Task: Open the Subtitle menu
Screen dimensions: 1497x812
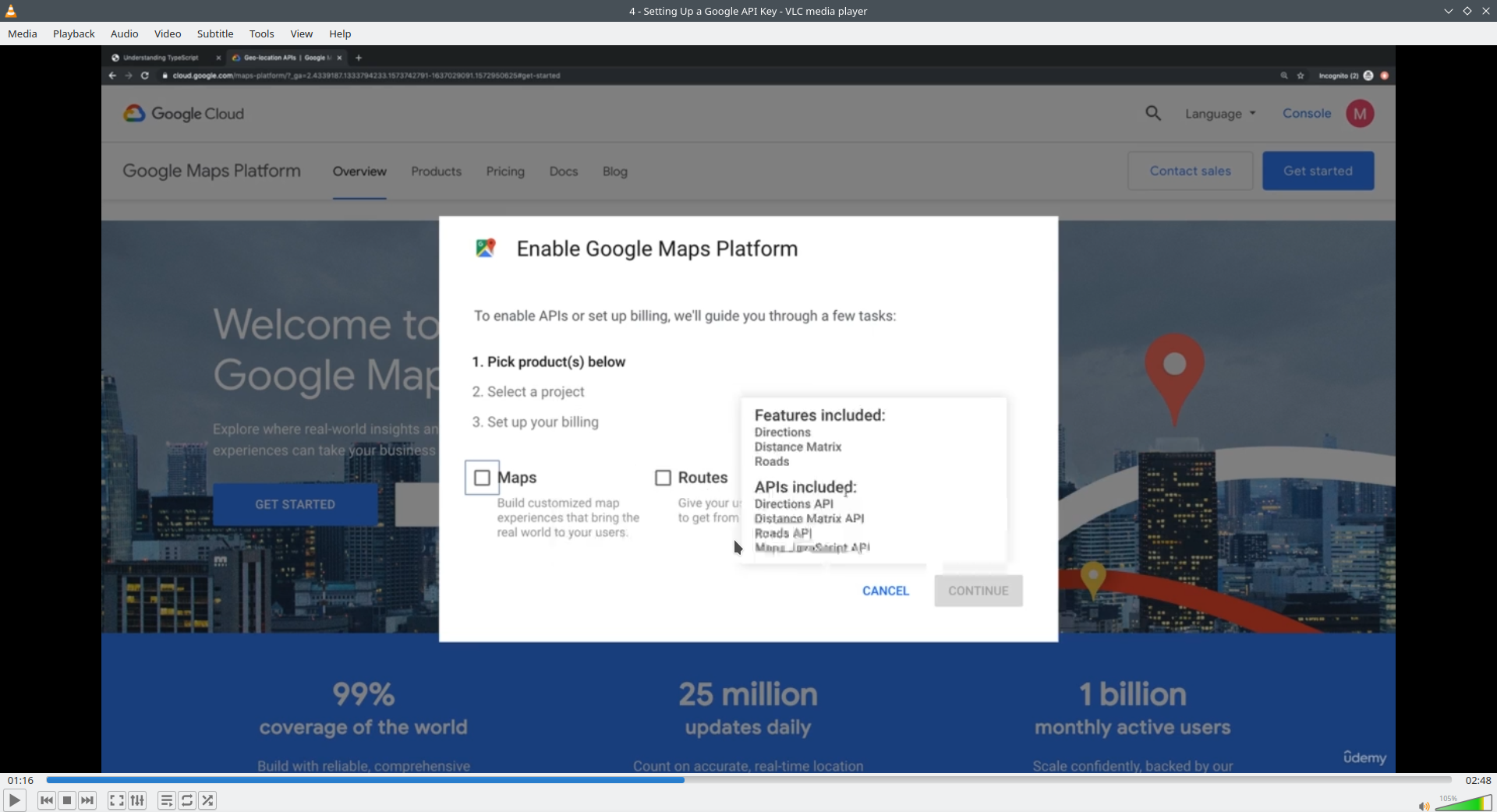Action: click(x=215, y=34)
